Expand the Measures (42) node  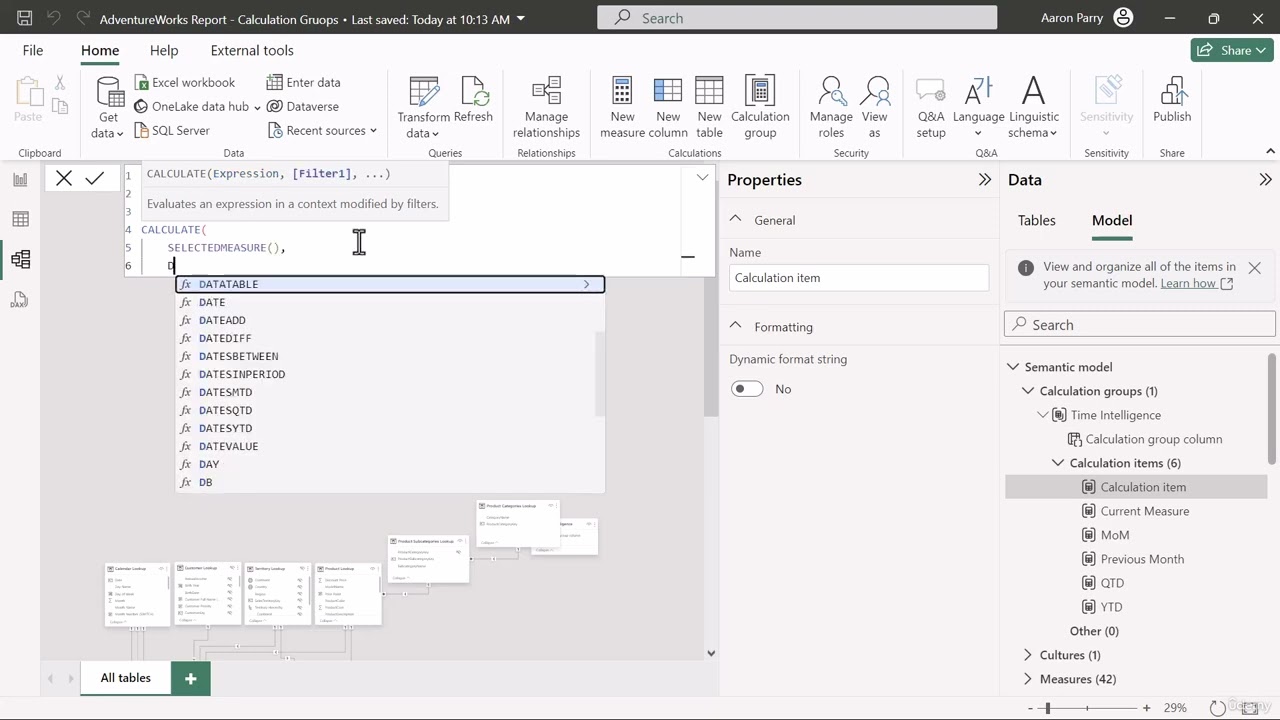pos(1028,679)
